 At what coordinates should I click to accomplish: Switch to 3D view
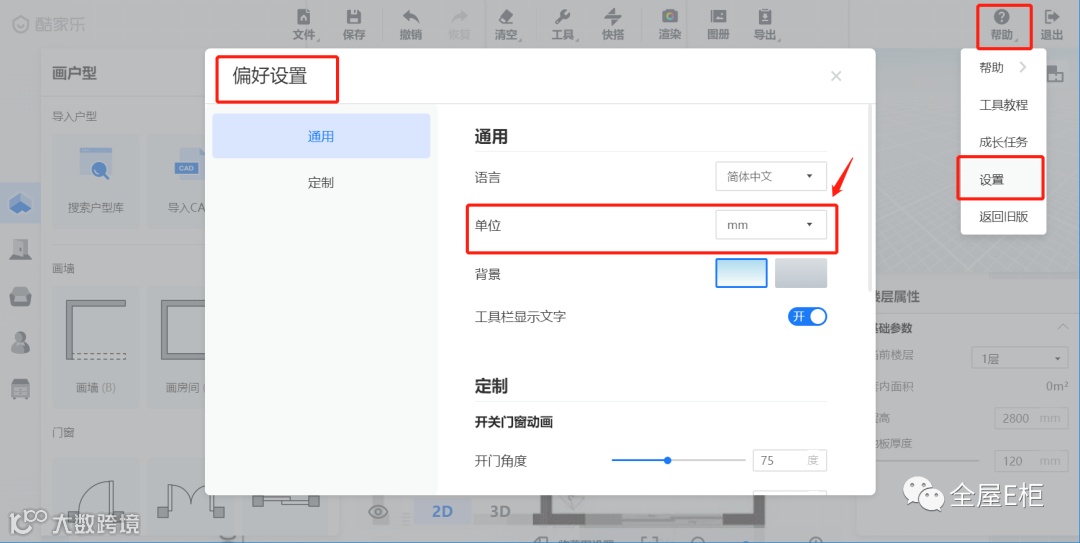pyautogui.click(x=499, y=511)
